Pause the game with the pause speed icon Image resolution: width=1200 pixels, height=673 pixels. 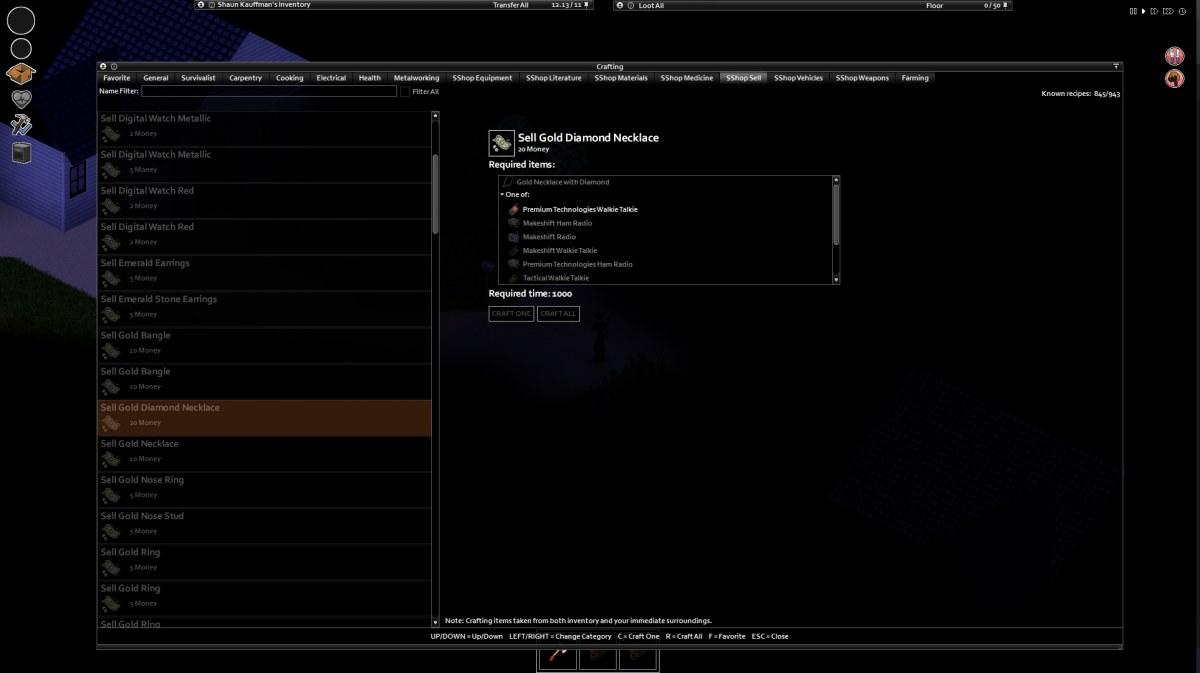(1134, 11)
